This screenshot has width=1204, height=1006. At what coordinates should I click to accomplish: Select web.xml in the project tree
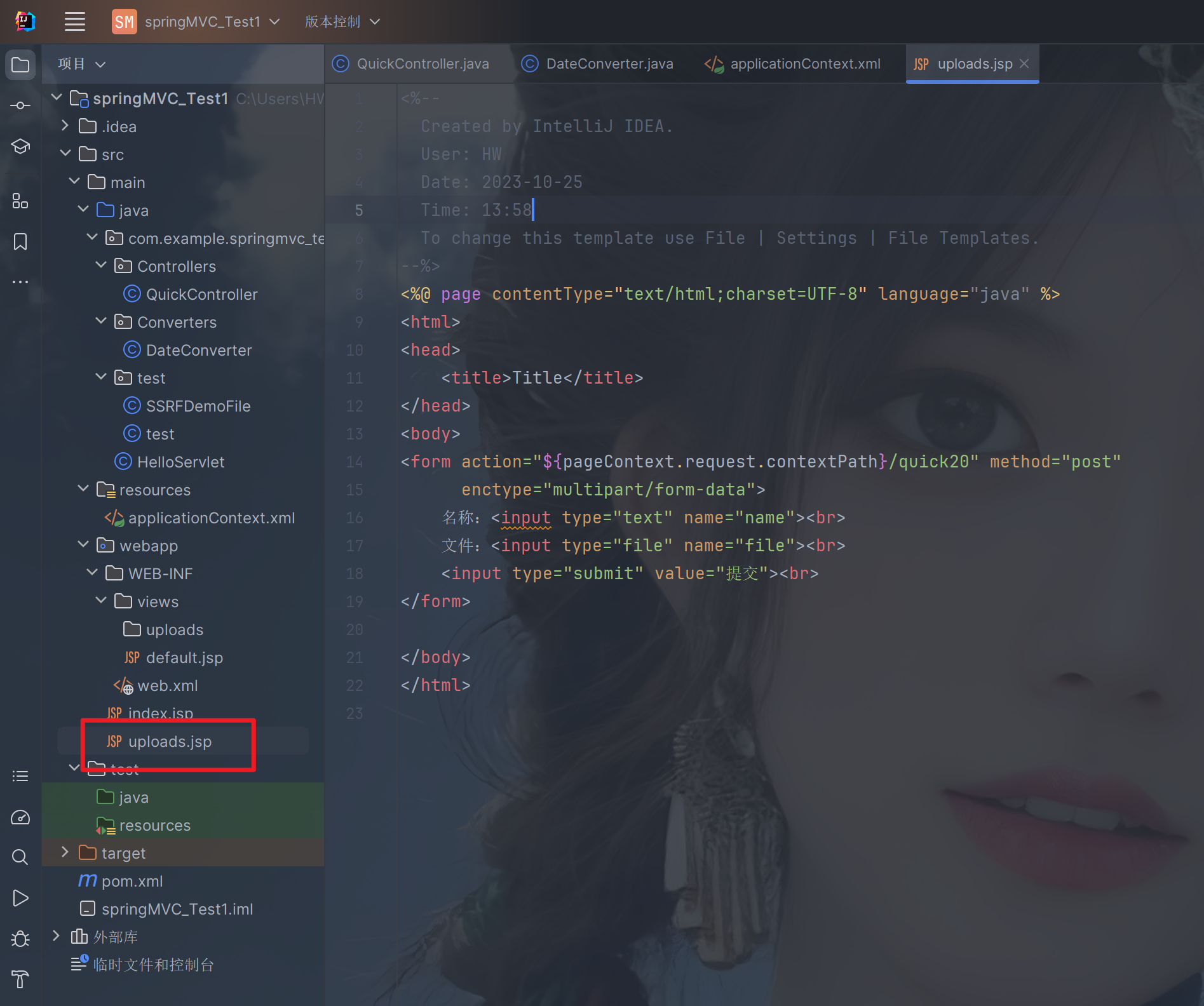(156, 685)
